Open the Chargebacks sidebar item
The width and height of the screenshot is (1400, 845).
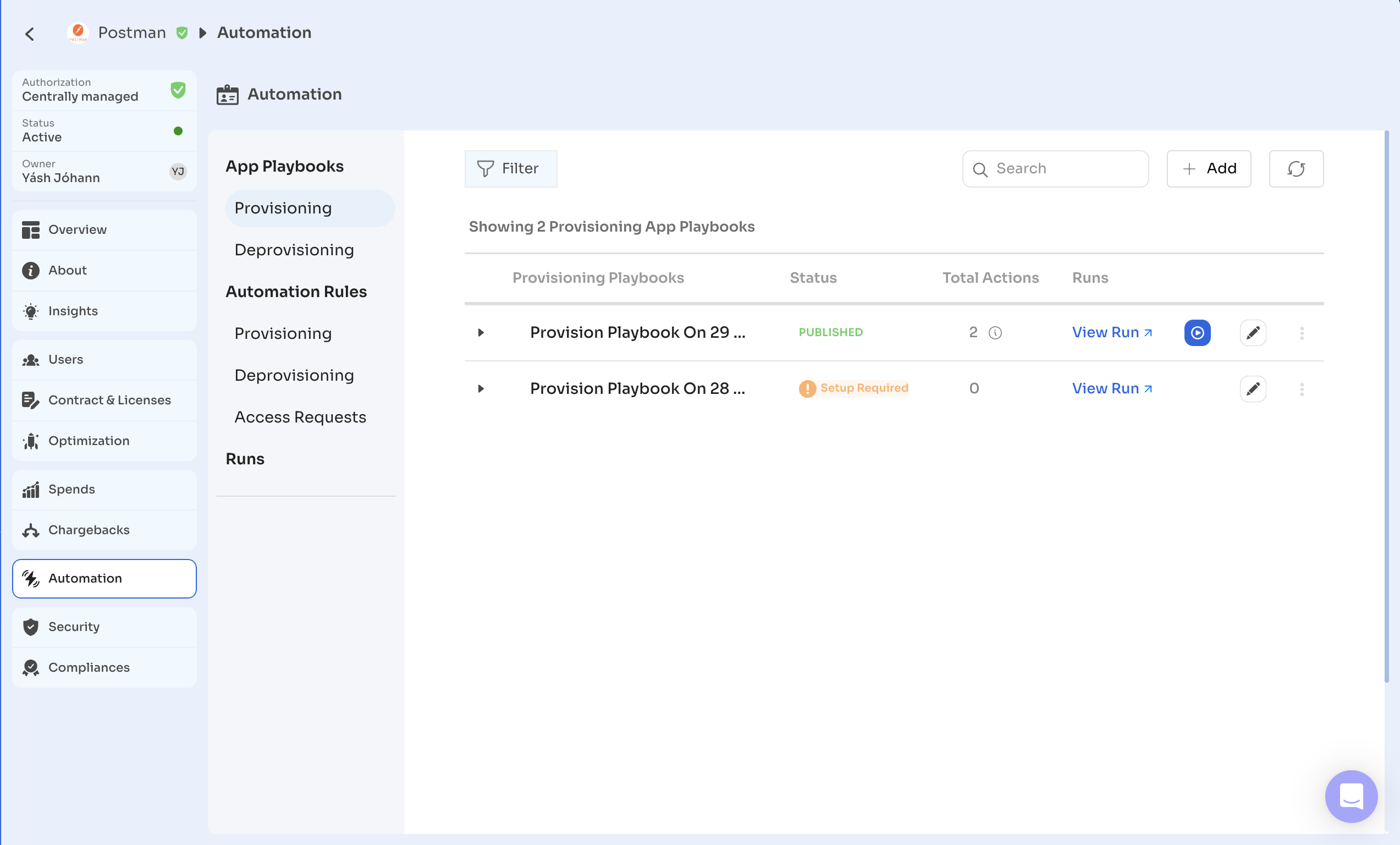click(104, 530)
